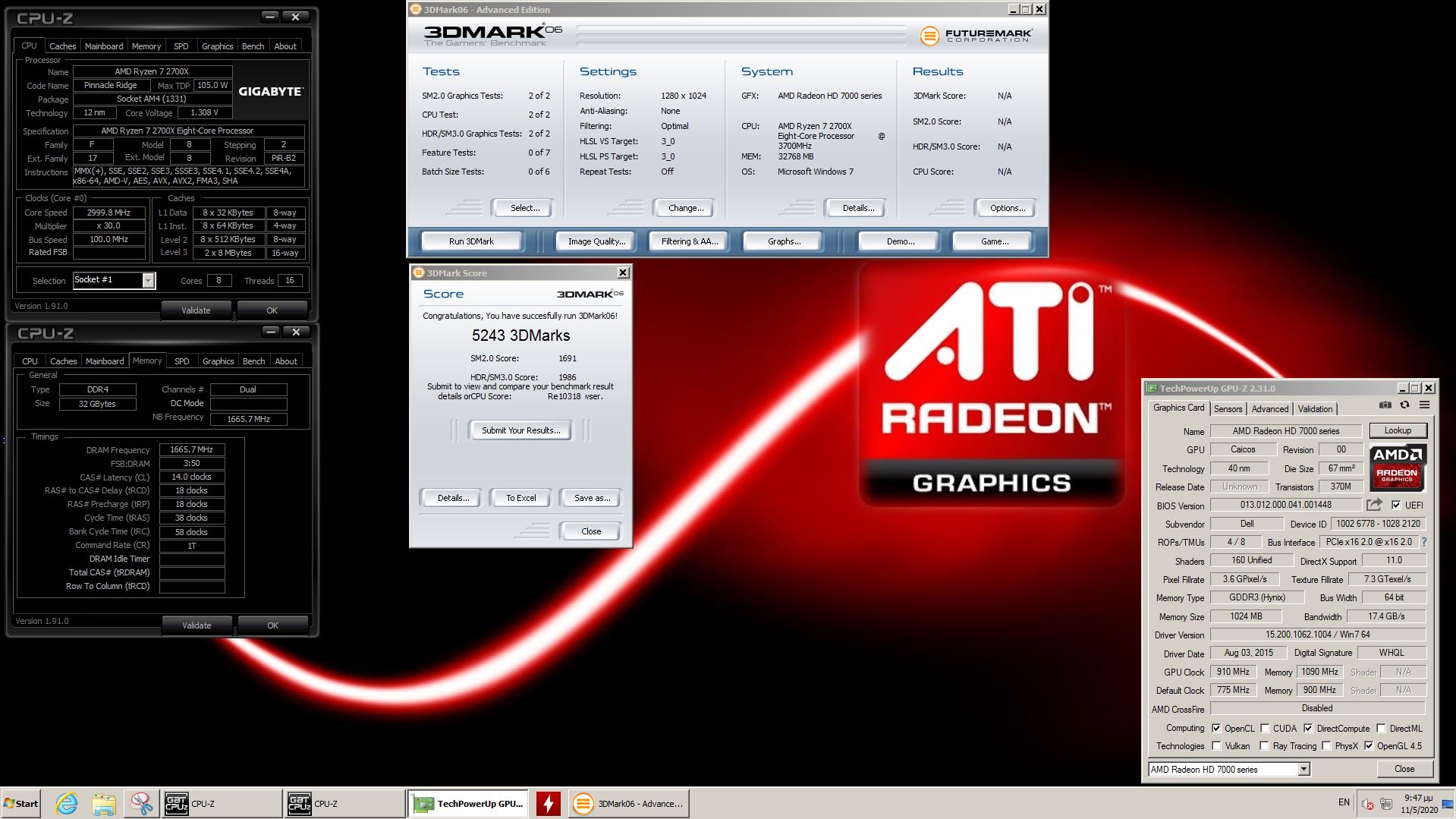The image size is (1456, 819).
Task: Click the Filtering & AA button
Action: point(689,241)
